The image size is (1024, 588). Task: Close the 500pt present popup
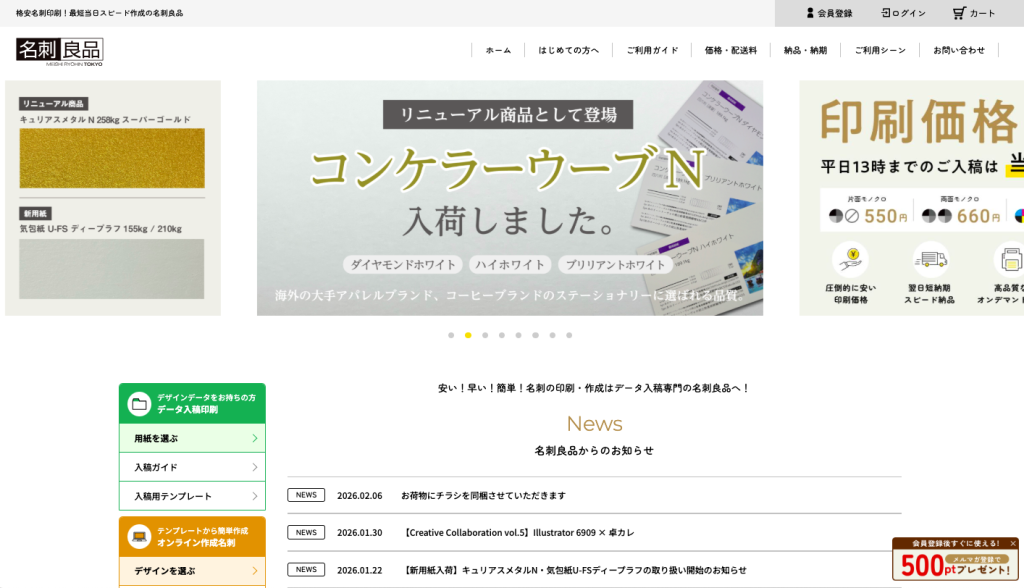tap(1012, 544)
